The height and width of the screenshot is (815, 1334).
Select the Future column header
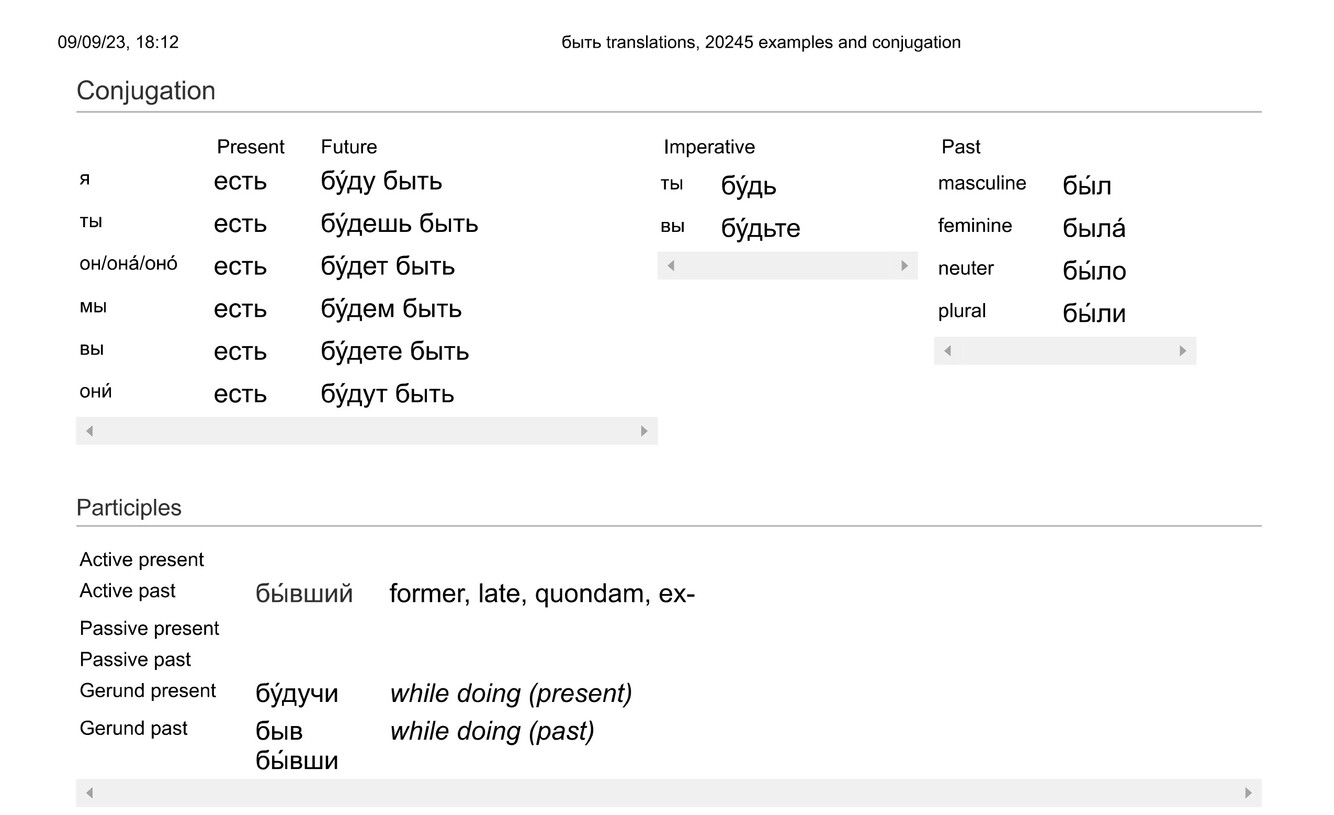pyautogui.click(x=349, y=147)
